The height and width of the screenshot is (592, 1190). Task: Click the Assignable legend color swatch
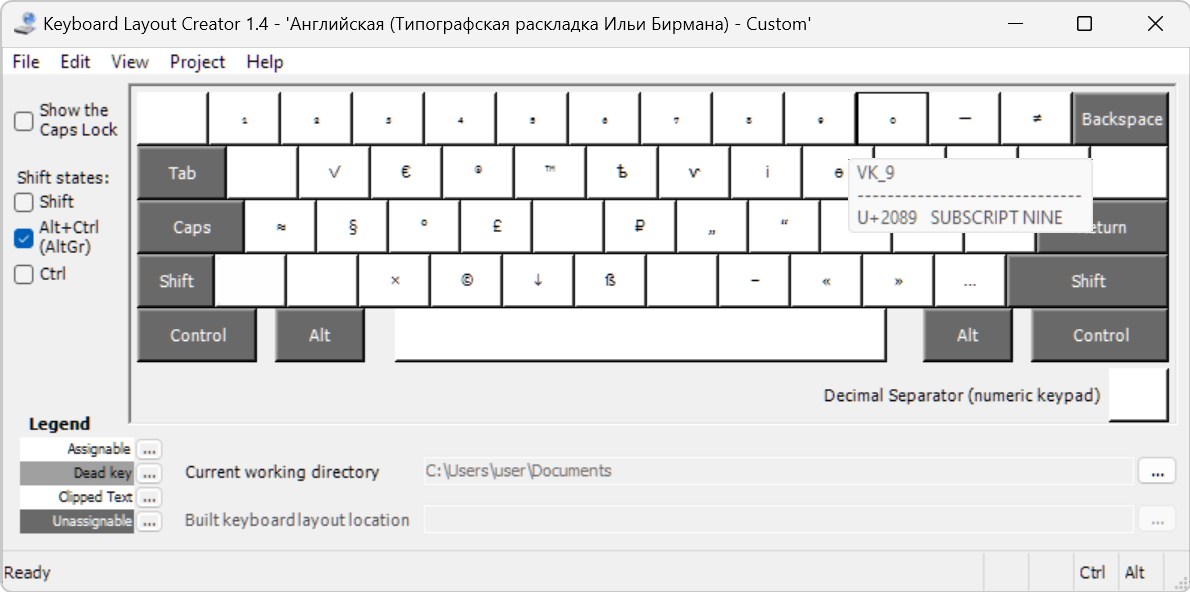click(x=77, y=449)
